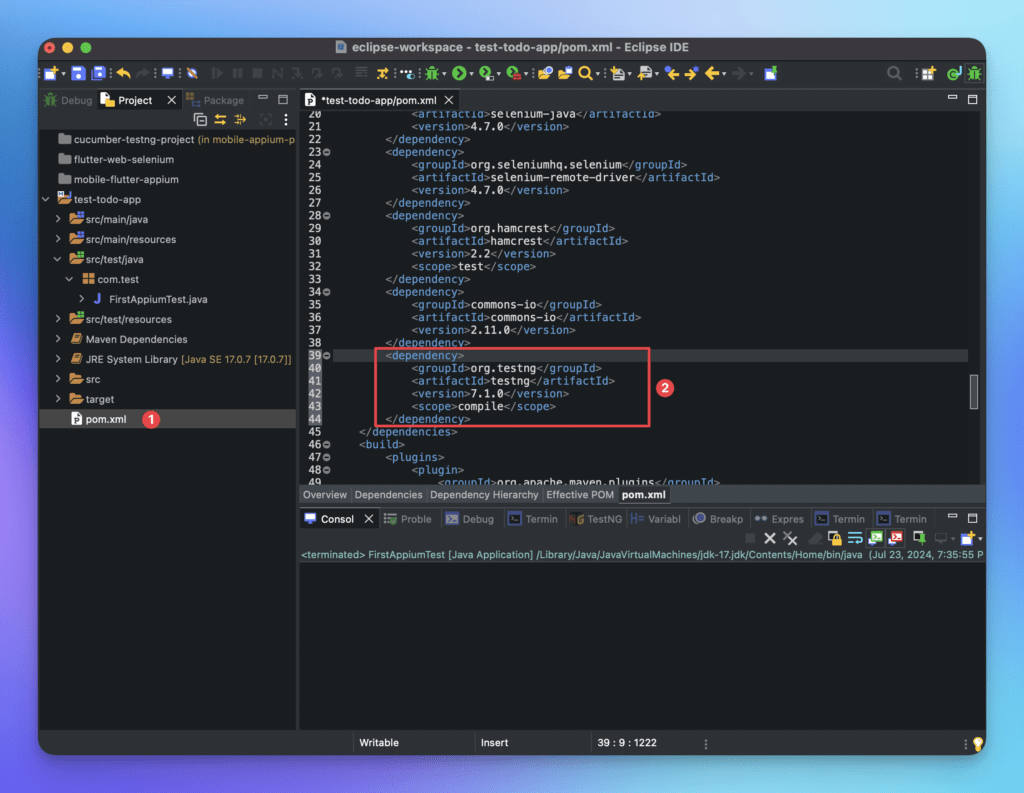Viewport: 1024px width, 793px height.
Task: Click the Save All toolbar icon
Action: 99,73
